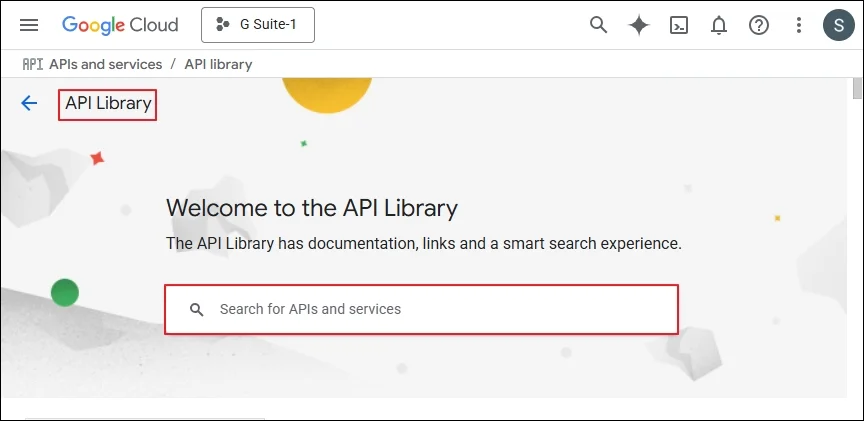Viewport: 864px width, 421px height.
Task: Click the API Library description sentence
Action: coord(424,243)
